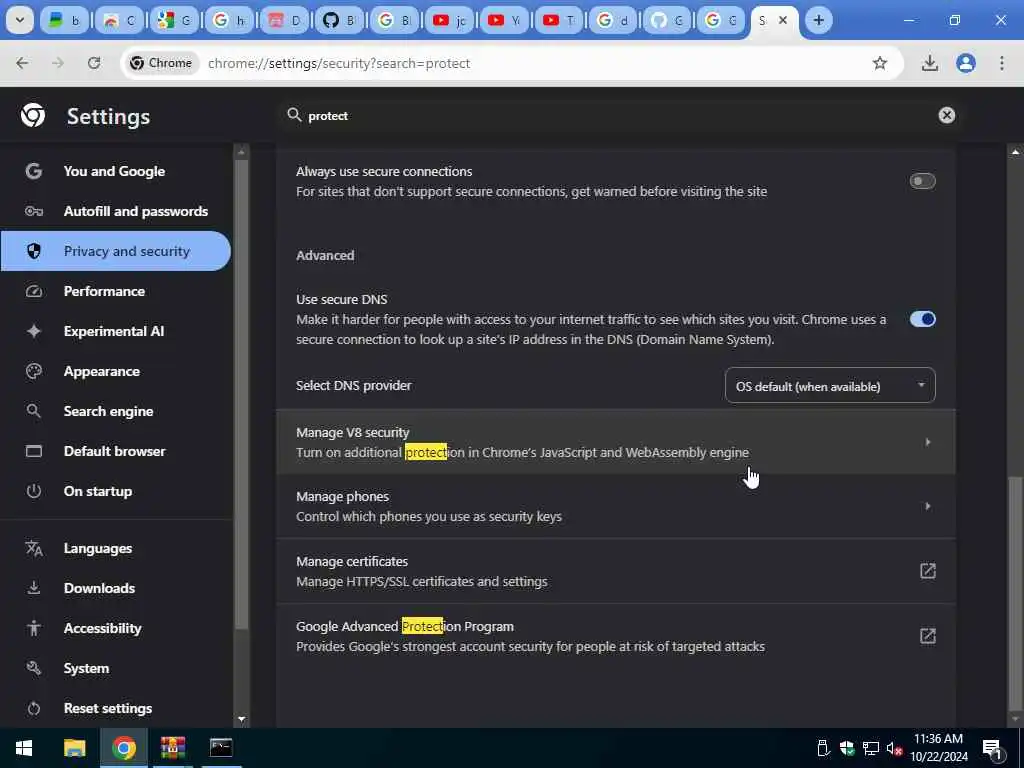Enable Always use secure connections toggle

922,181
